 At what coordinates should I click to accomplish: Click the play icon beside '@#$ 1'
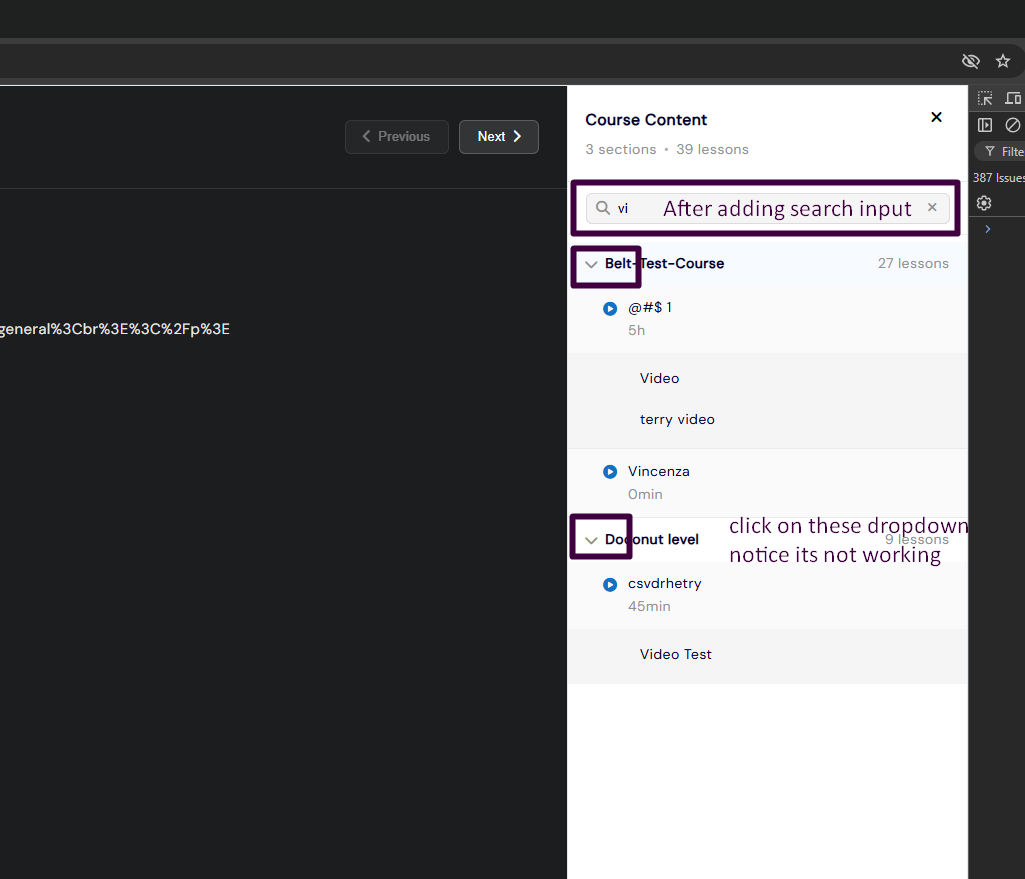[610, 308]
